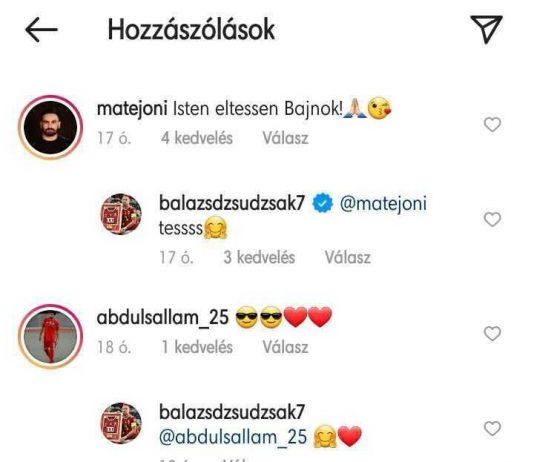Open the direct share paper plane icon
The width and height of the screenshot is (534, 462).
[486, 29]
